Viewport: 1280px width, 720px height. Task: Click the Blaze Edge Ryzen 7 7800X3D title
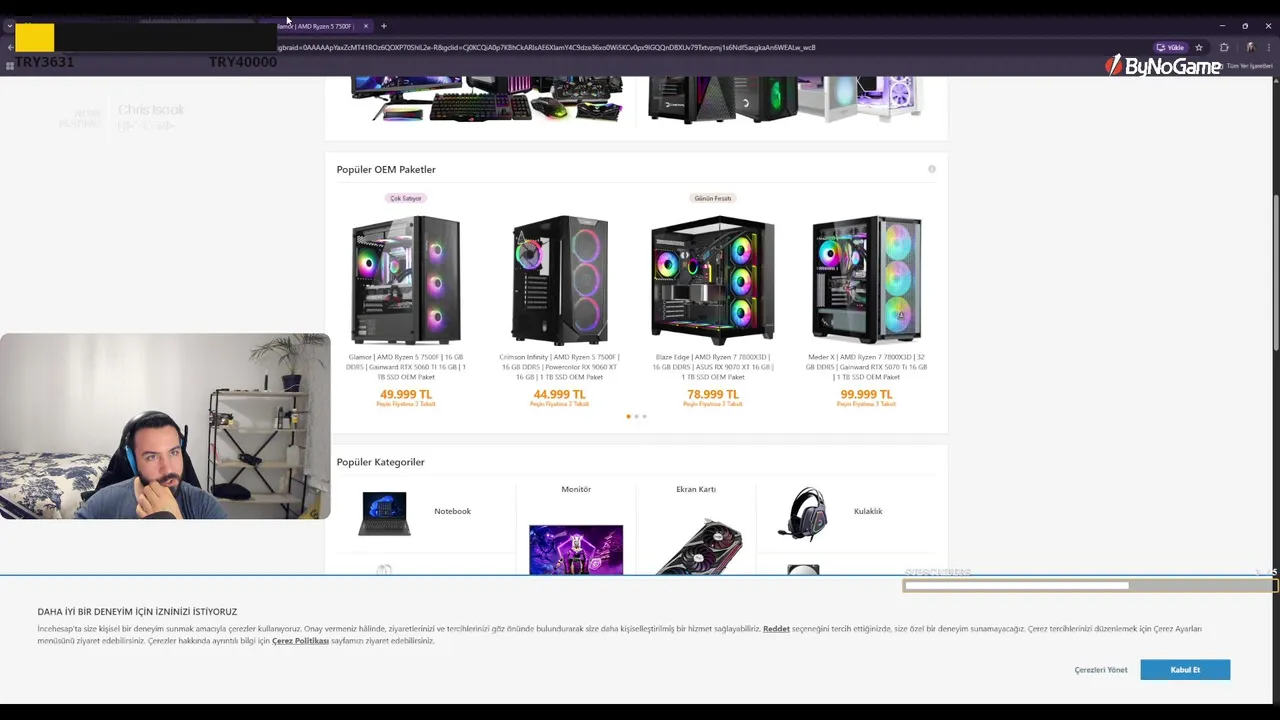tap(713, 367)
